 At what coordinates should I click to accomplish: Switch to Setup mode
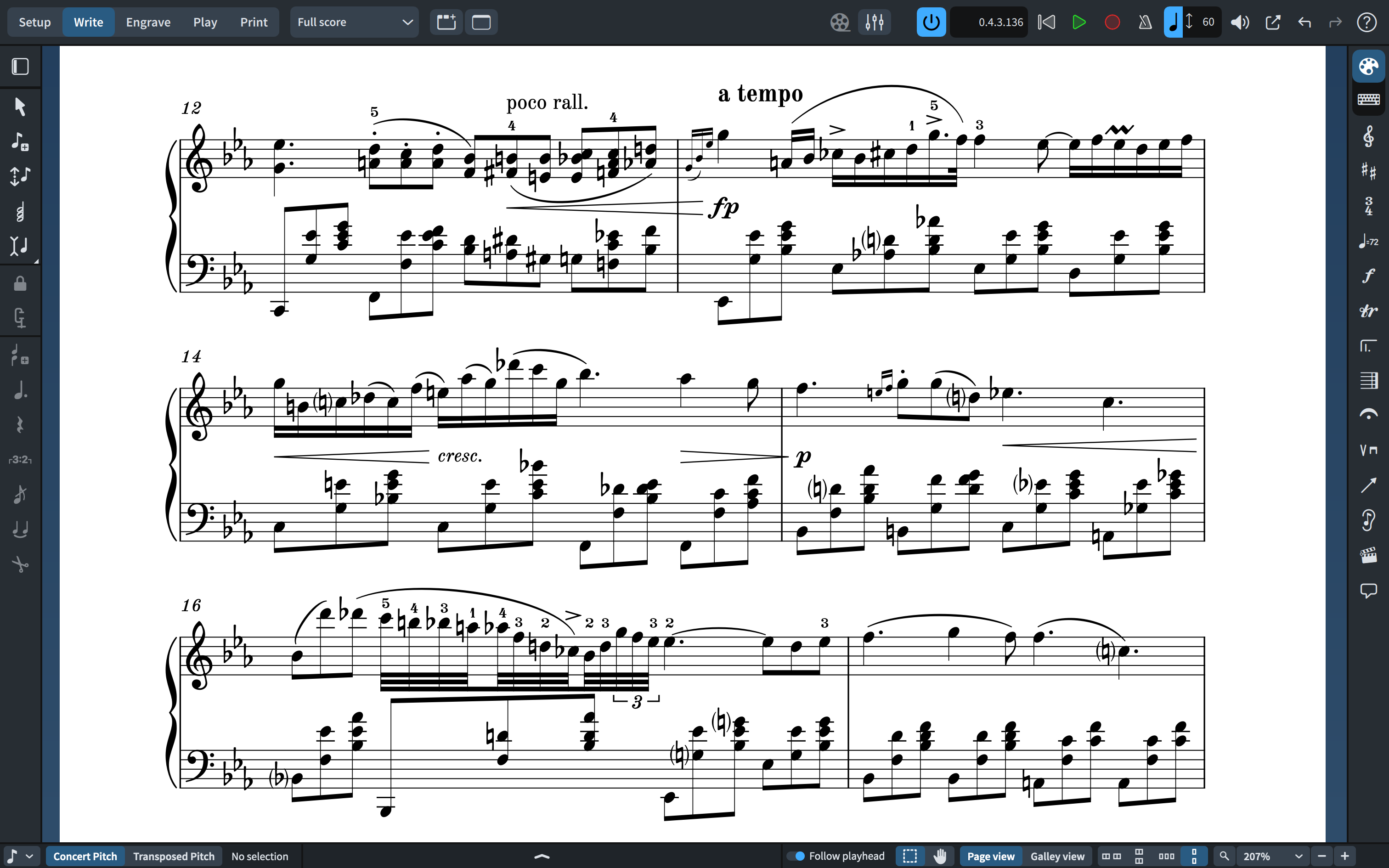[x=34, y=22]
